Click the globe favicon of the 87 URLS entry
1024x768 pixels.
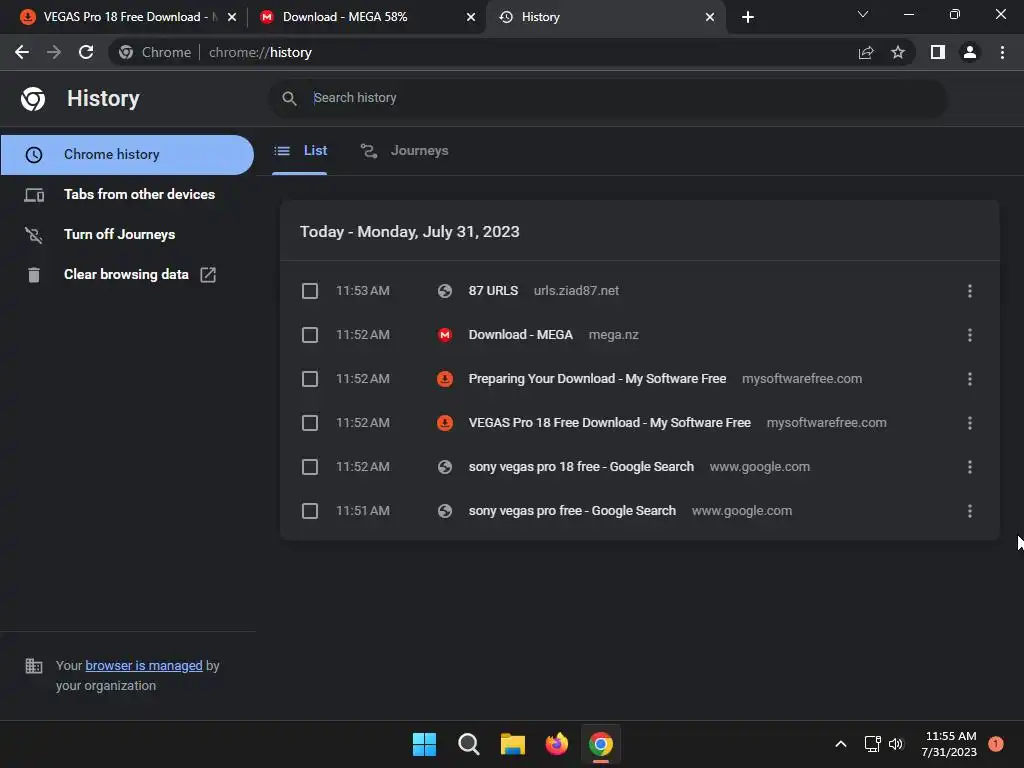(445, 291)
